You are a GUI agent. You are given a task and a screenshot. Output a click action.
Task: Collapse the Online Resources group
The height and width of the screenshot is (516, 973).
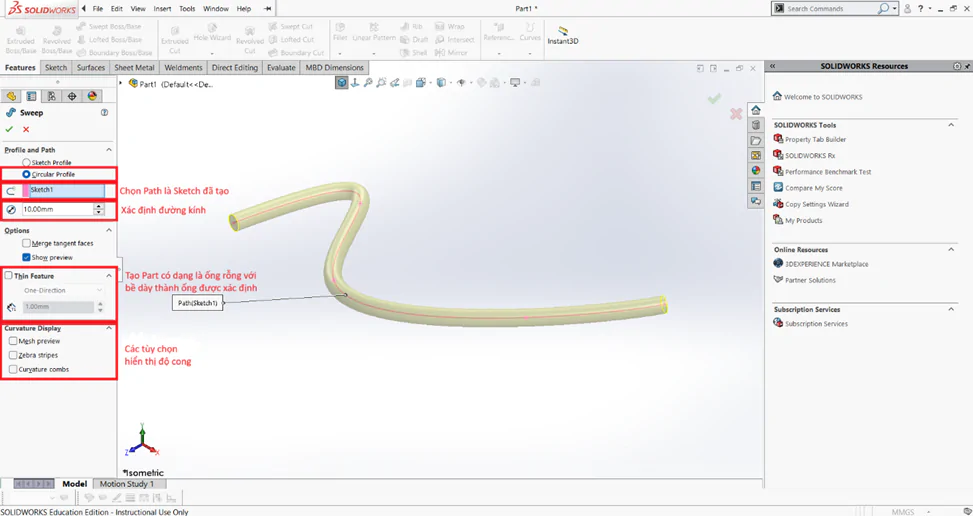tap(951, 249)
